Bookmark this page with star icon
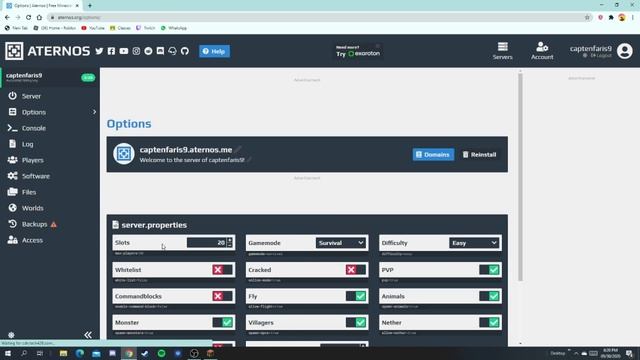 click(587, 18)
